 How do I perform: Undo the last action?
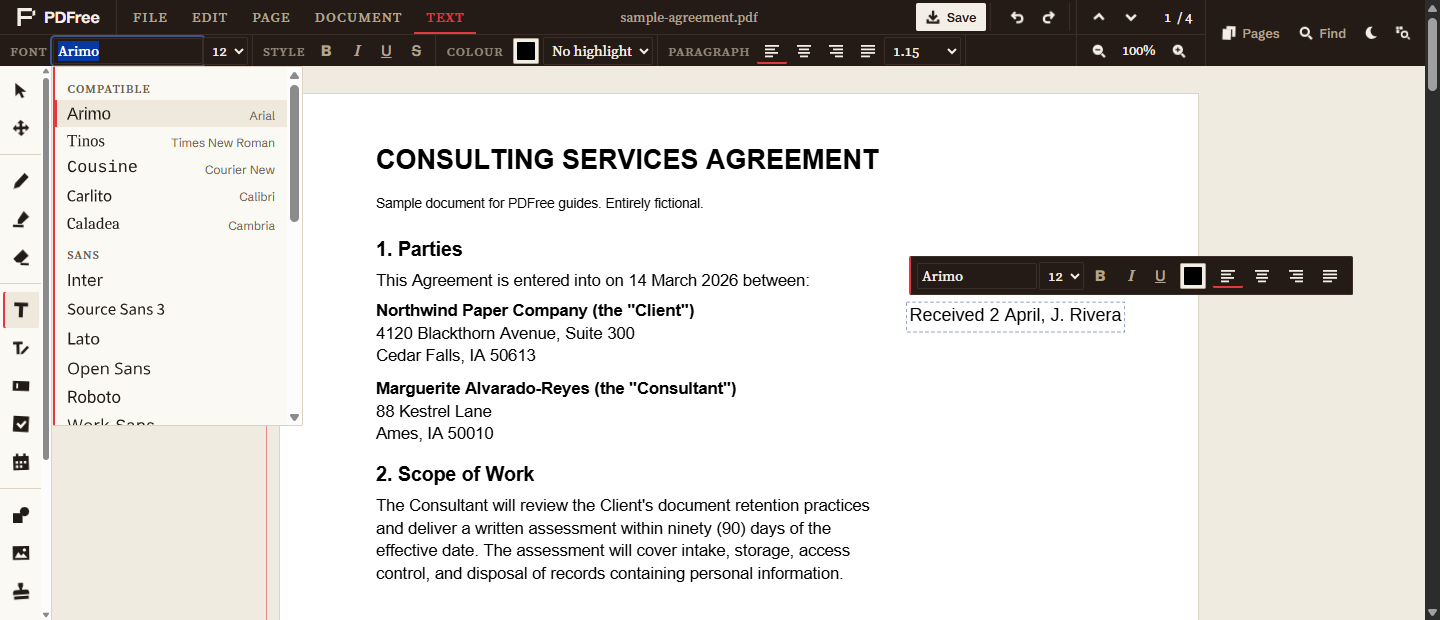tap(1017, 18)
